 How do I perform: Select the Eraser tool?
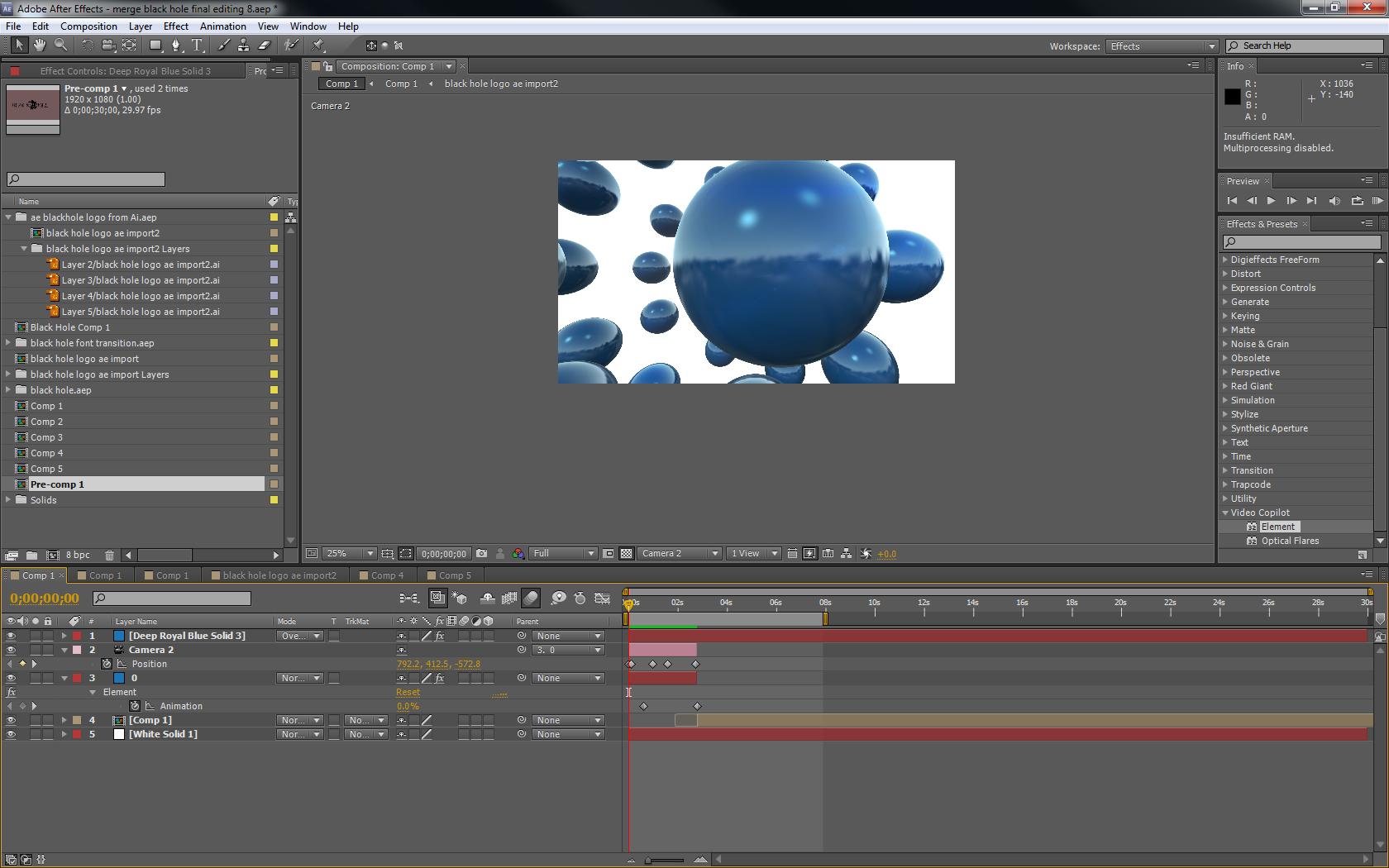click(265, 45)
